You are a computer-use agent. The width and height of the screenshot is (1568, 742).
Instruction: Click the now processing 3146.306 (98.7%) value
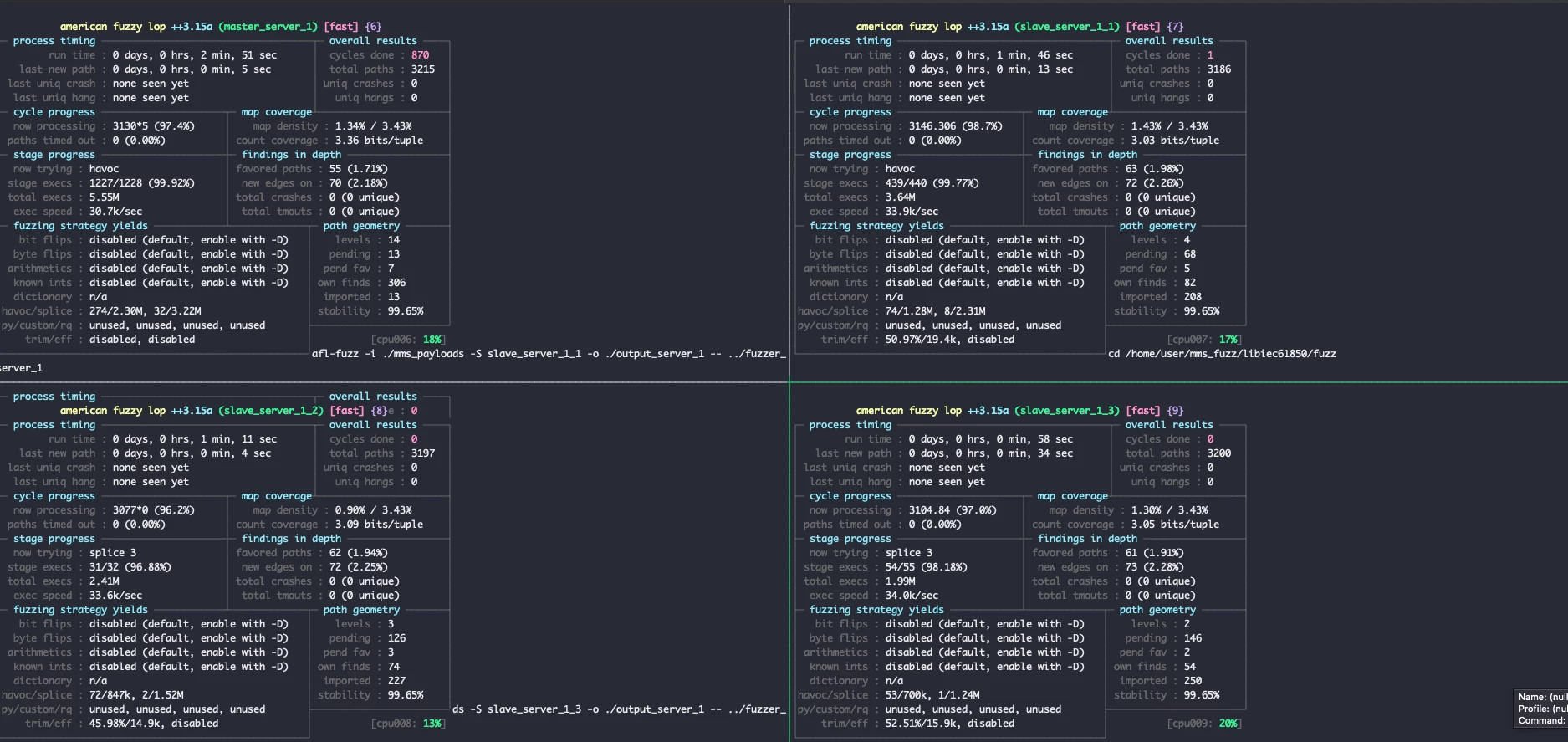tap(955, 126)
